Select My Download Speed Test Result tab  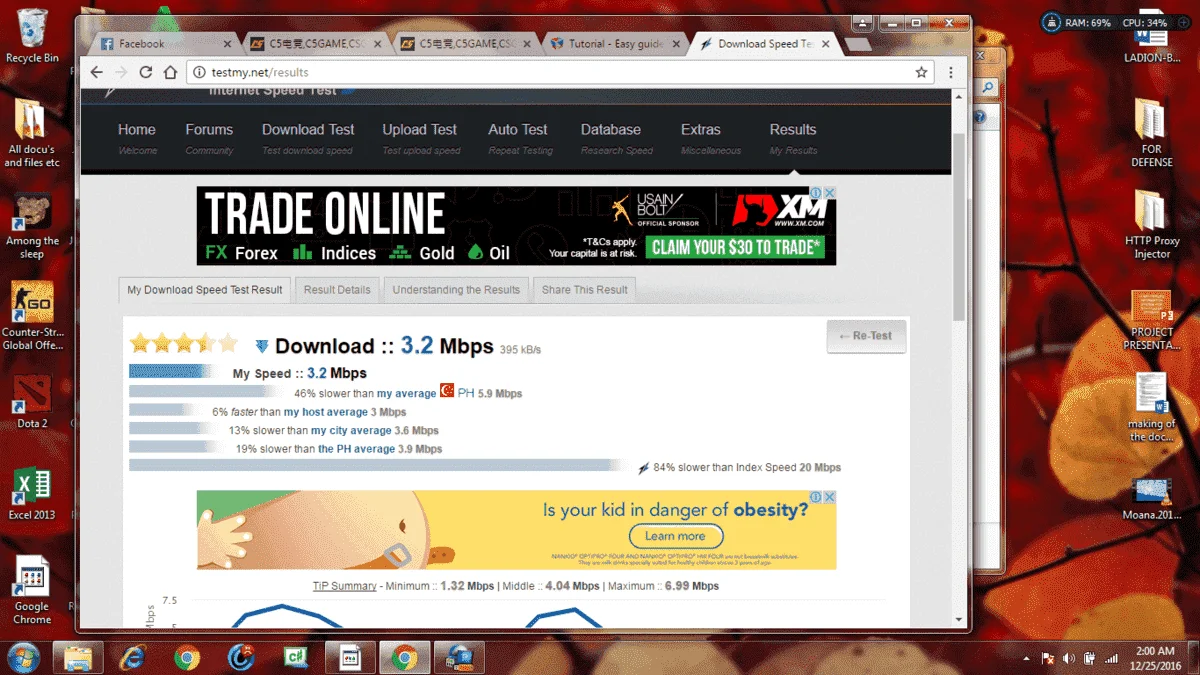coord(205,290)
